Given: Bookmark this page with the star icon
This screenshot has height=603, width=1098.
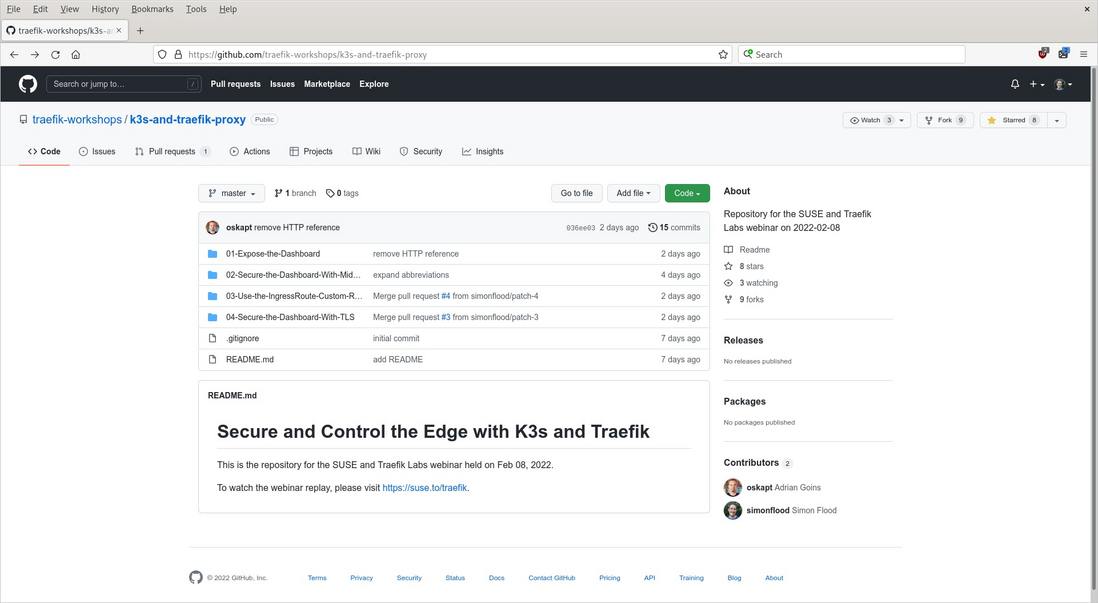Looking at the screenshot, I should point(723,55).
